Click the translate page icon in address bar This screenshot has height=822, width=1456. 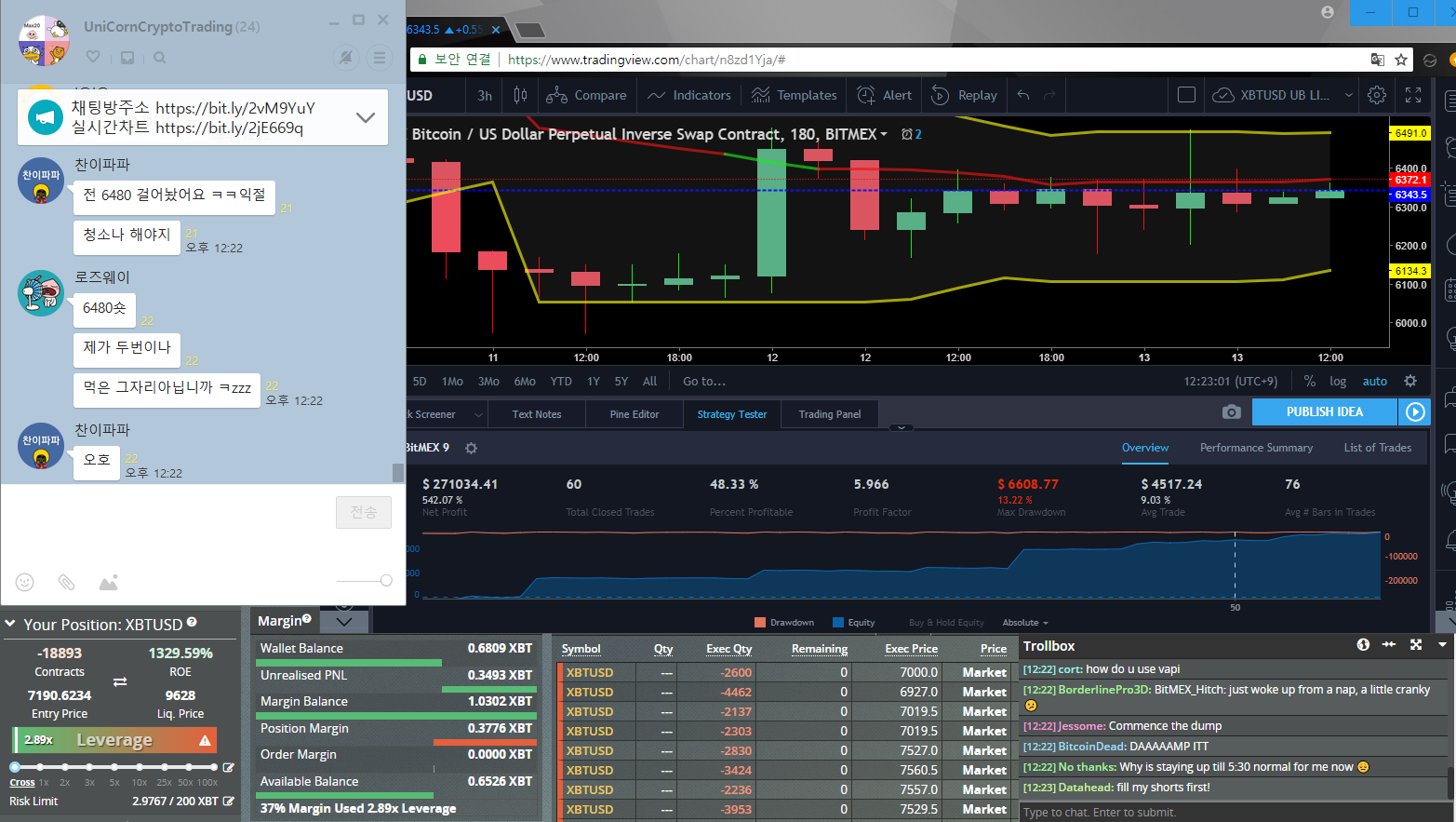click(x=1377, y=60)
